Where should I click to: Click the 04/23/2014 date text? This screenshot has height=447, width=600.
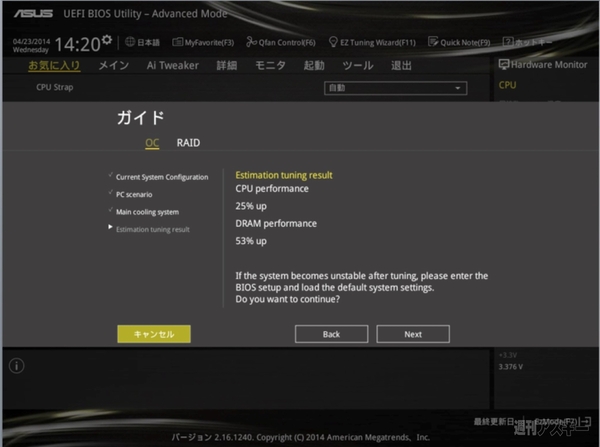(x=31, y=41)
